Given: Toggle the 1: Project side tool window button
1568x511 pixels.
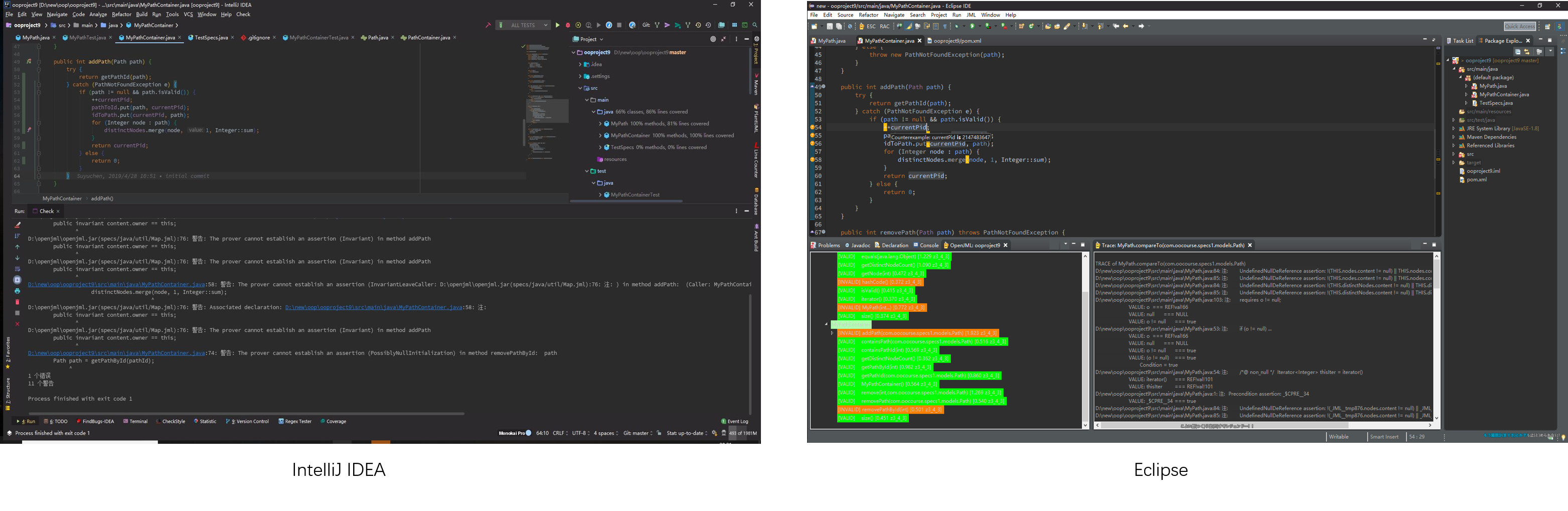Looking at the screenshot, I should point(756,51).
